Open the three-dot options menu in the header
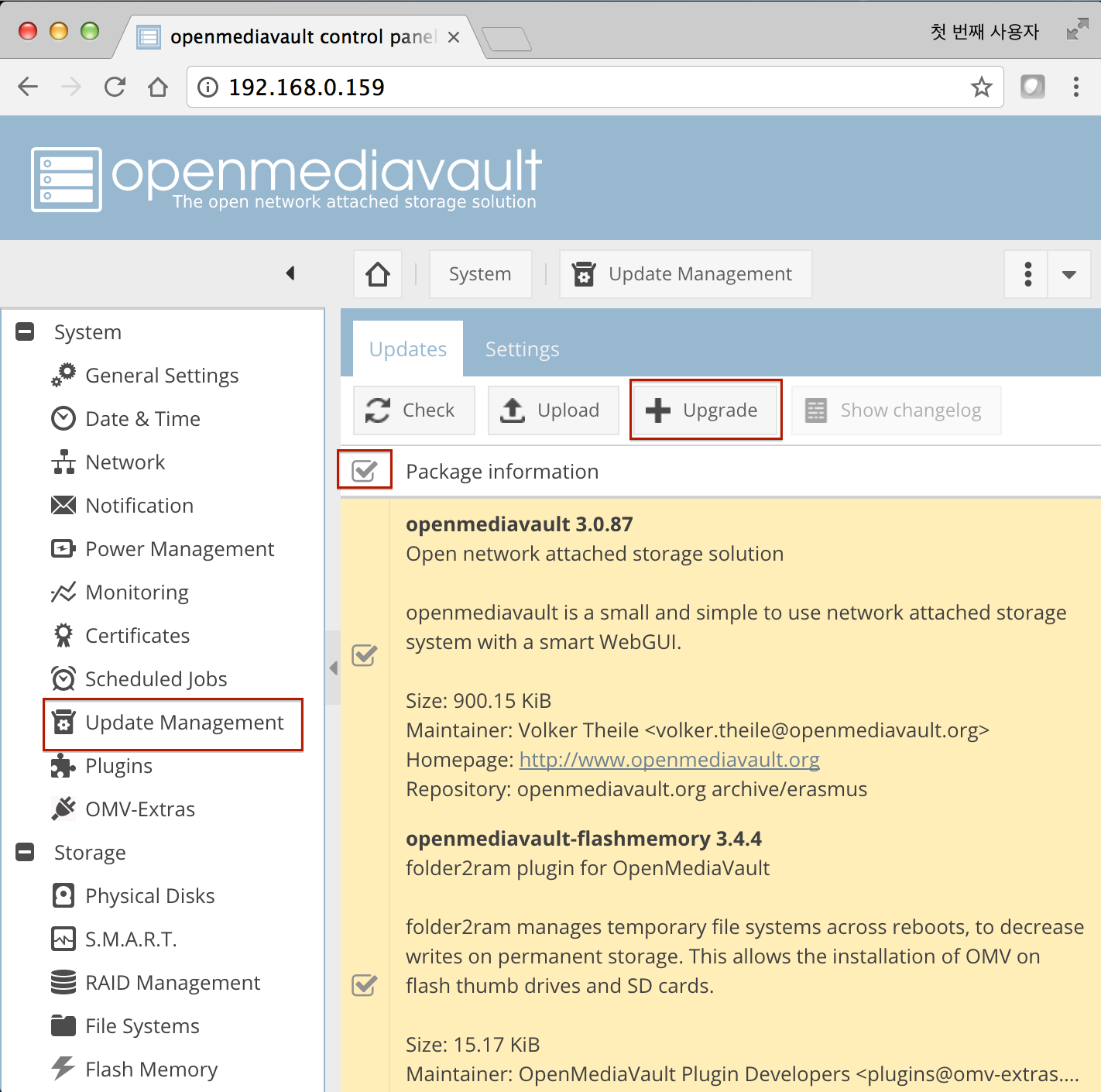The height and width of the screenshot is (1092, 1101). coord(1027,274)
